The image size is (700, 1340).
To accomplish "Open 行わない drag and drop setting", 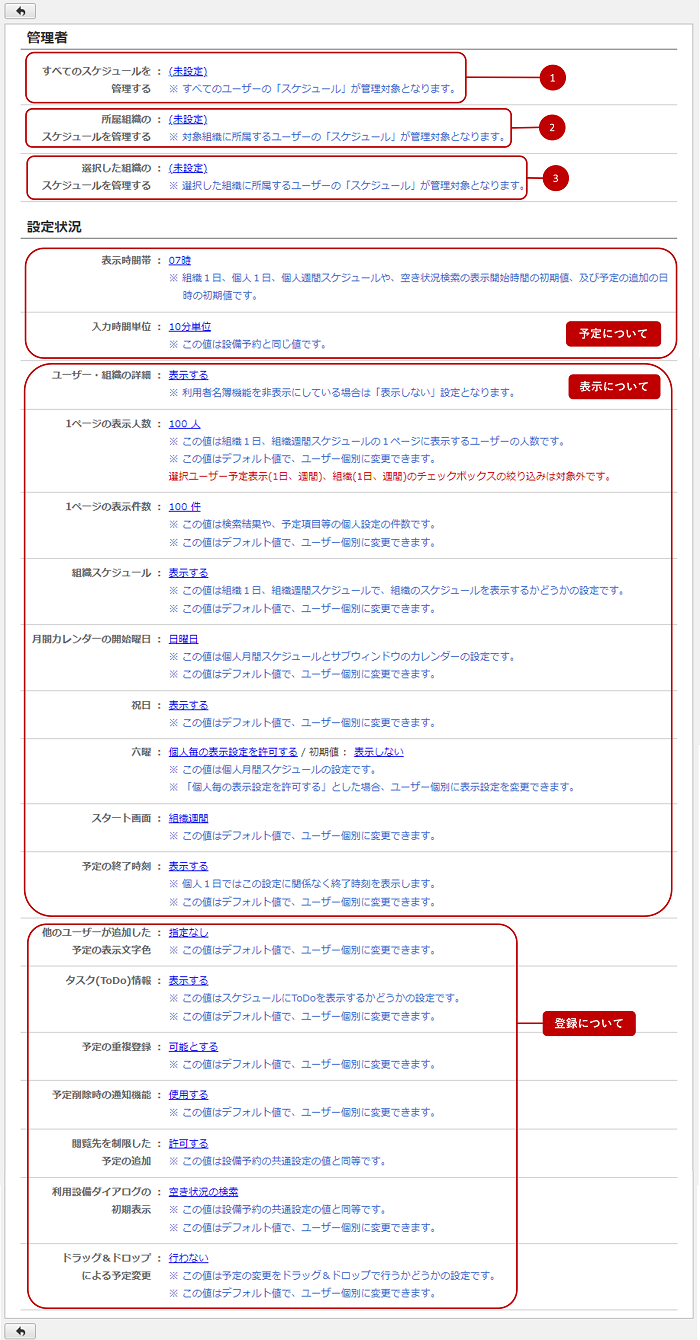I will click(188, 1257).
